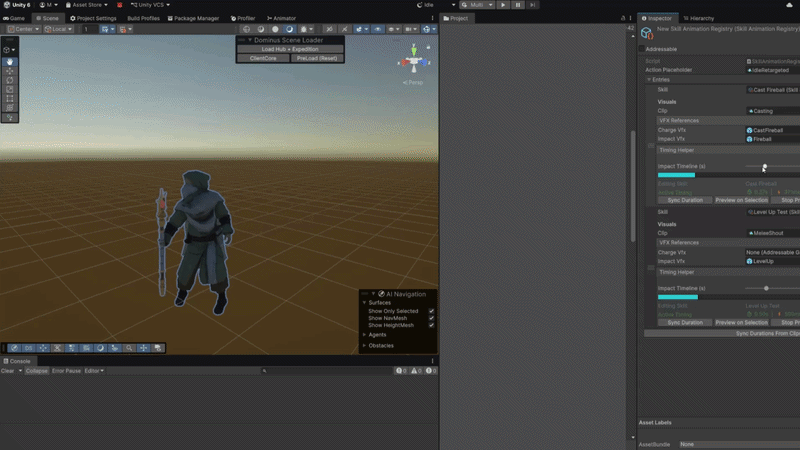This screenshot has height=450, width=800.
Task: Click the Load Hub + Expedition button
Action: [x=290, y=49]
